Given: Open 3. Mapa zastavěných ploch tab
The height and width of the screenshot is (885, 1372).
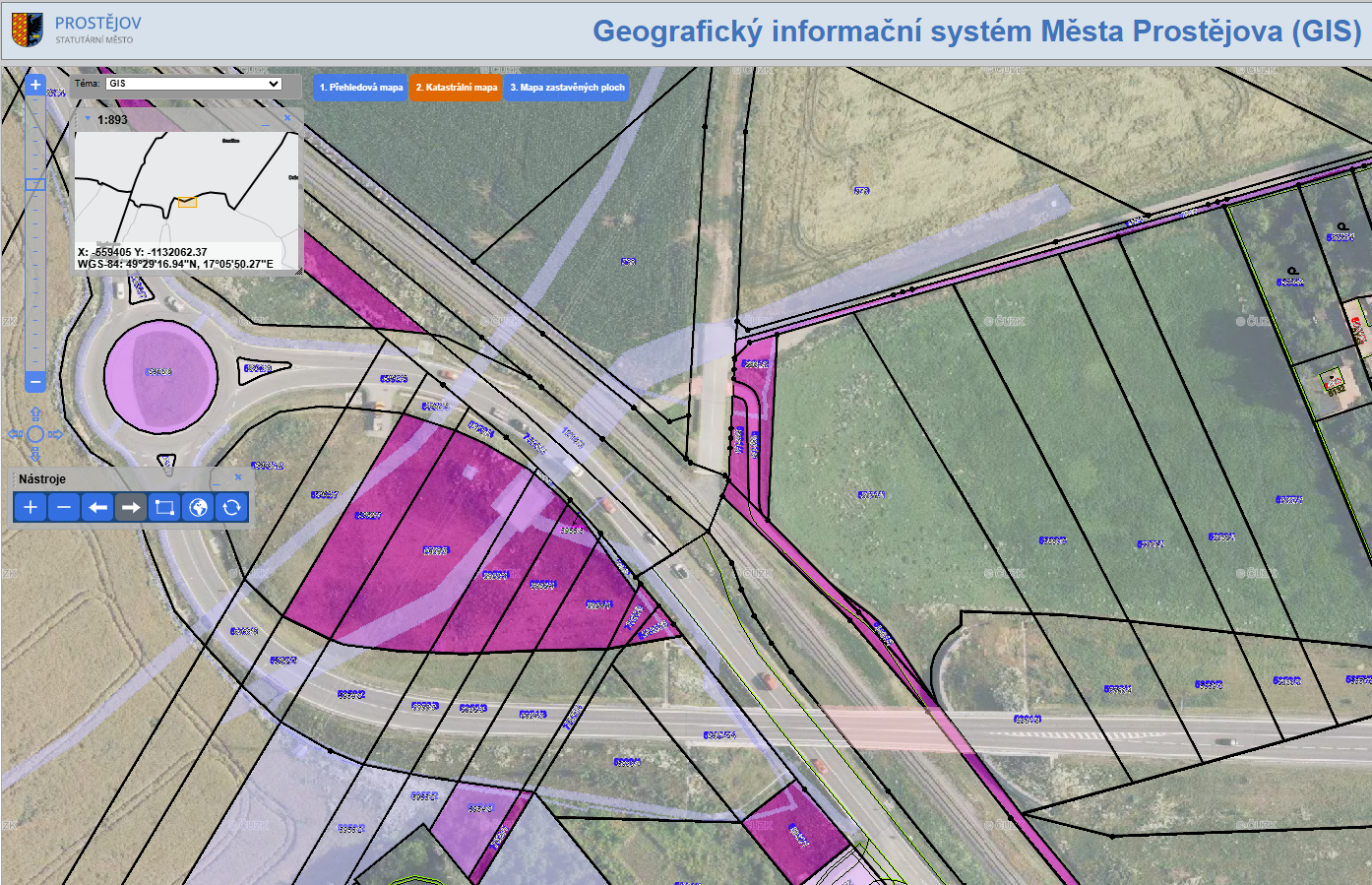Looking at the screenshot, I should 567,88.
